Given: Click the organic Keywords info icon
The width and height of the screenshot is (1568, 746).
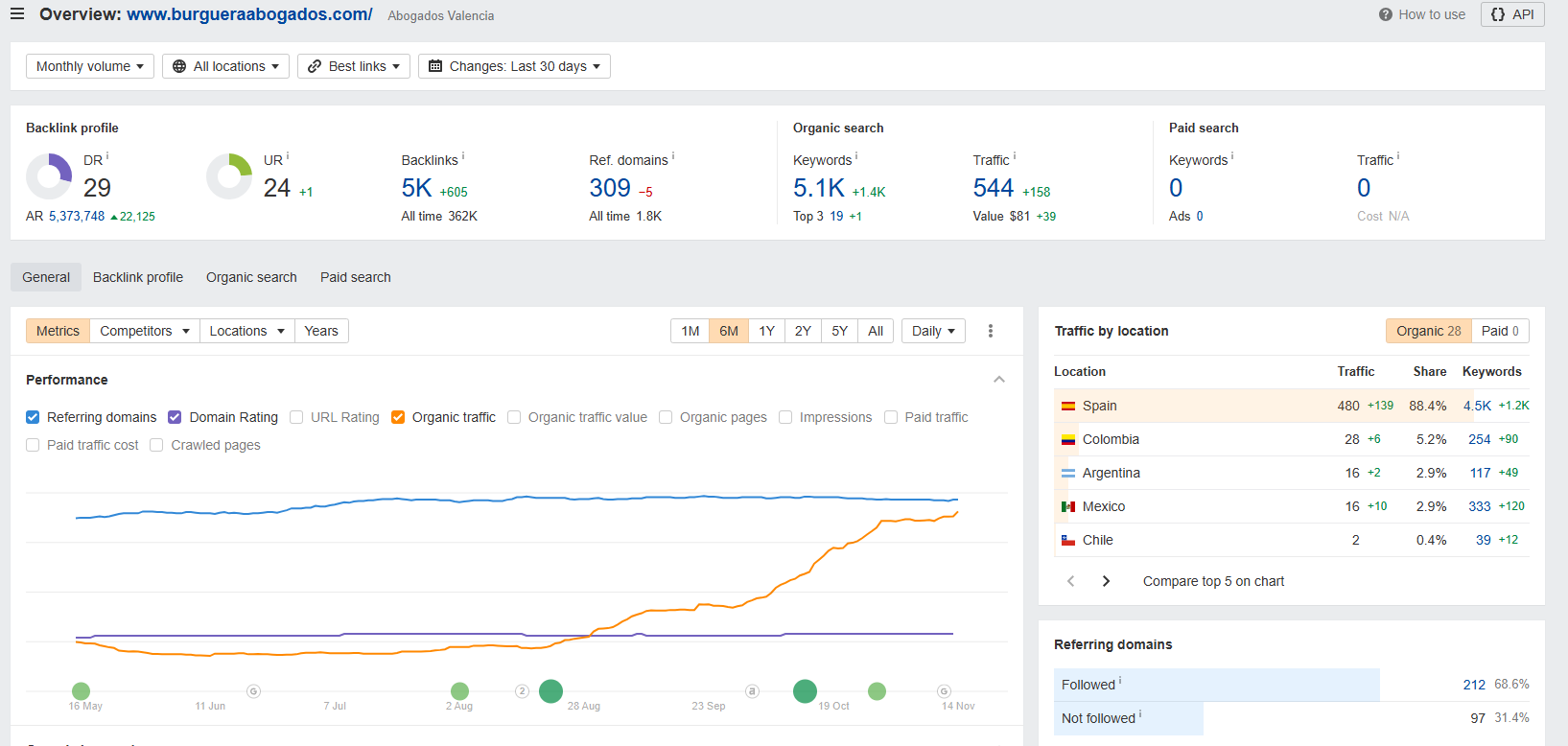Looking at the screenshot, I should click(856, 155).
